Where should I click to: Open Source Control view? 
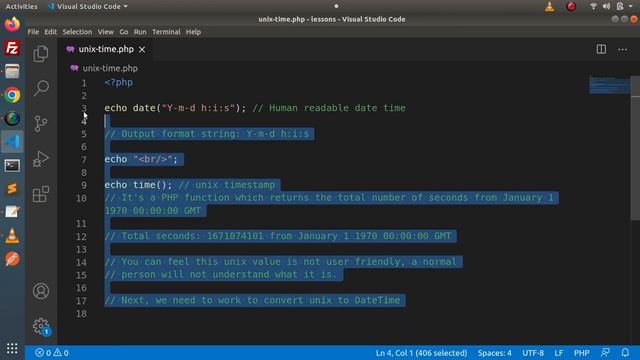(41, 123)
